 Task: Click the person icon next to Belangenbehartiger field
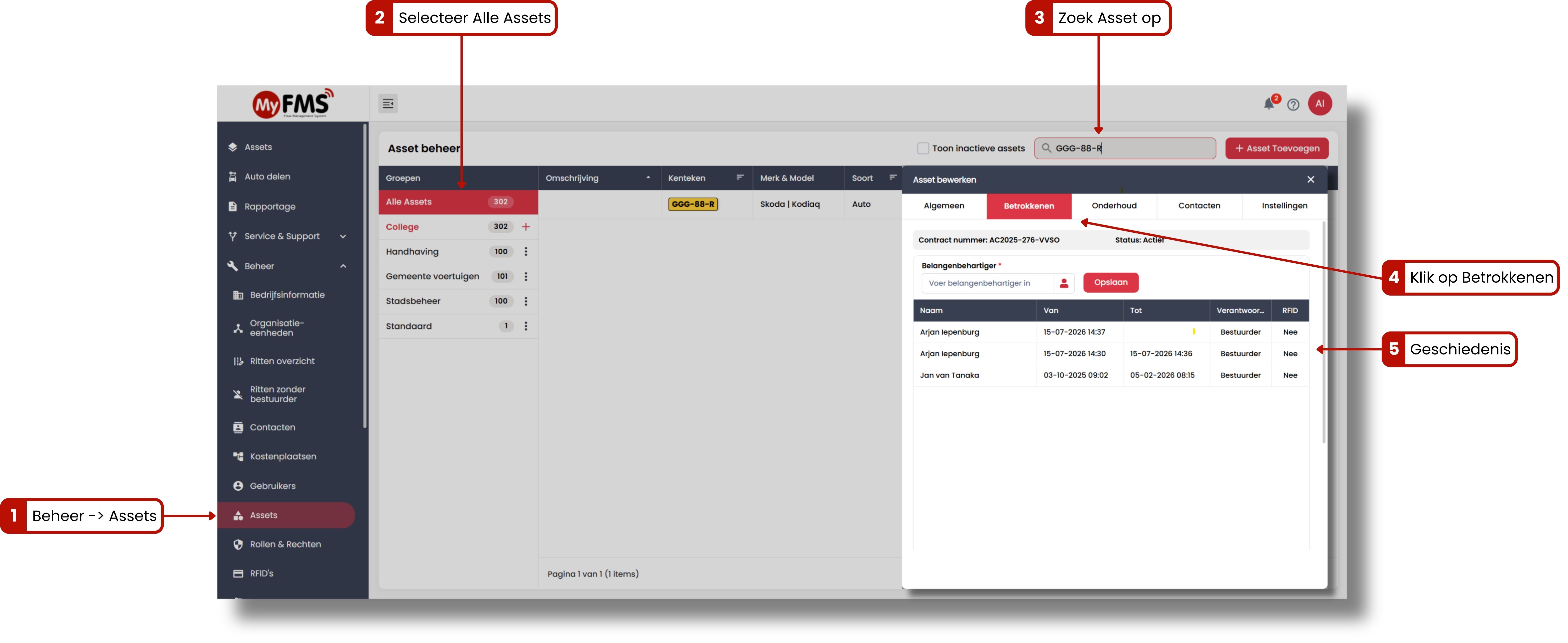coord(1064,283)
